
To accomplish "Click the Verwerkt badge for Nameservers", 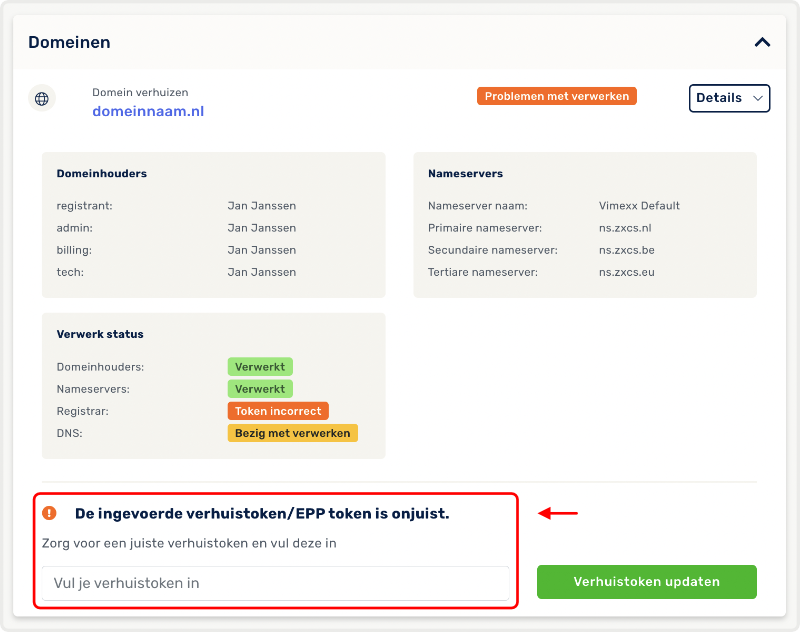I will (x=260, y=389).
